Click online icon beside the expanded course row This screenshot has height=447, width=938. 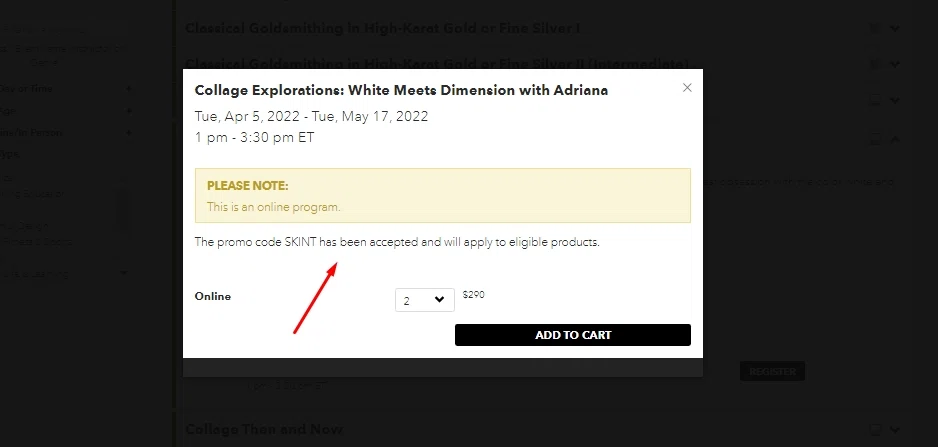point(875,139)
